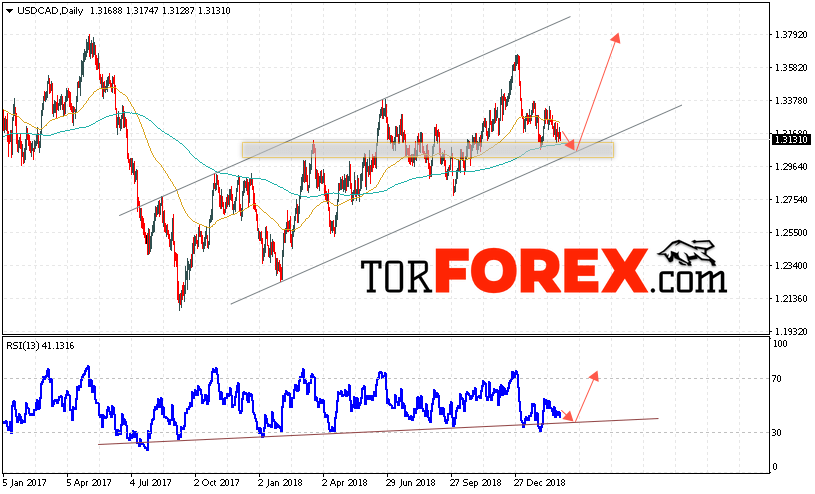The height and width of the screenshot is (494, 815).
Task: Click the 30 level on RSI scale
Action: tap(777, 433)
